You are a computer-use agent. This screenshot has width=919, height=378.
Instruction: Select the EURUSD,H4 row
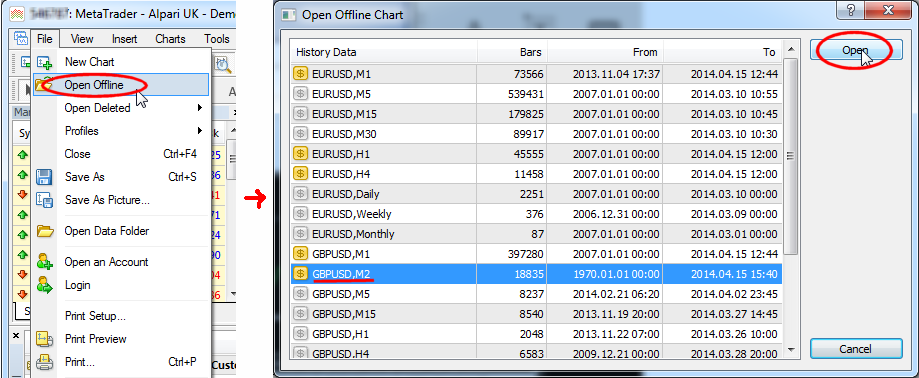pos(536,174)
